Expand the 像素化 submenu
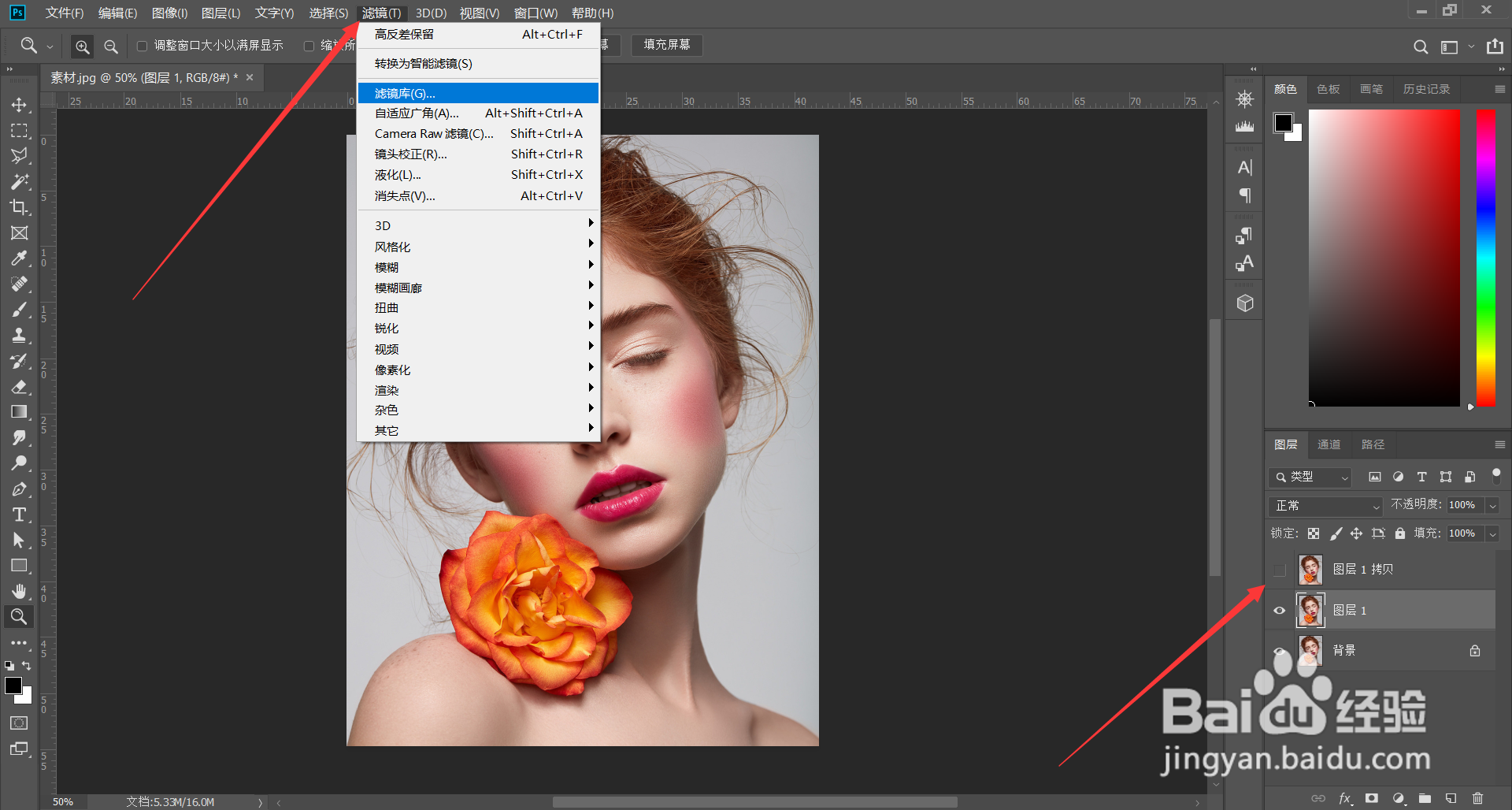 [x=478, y=370]
